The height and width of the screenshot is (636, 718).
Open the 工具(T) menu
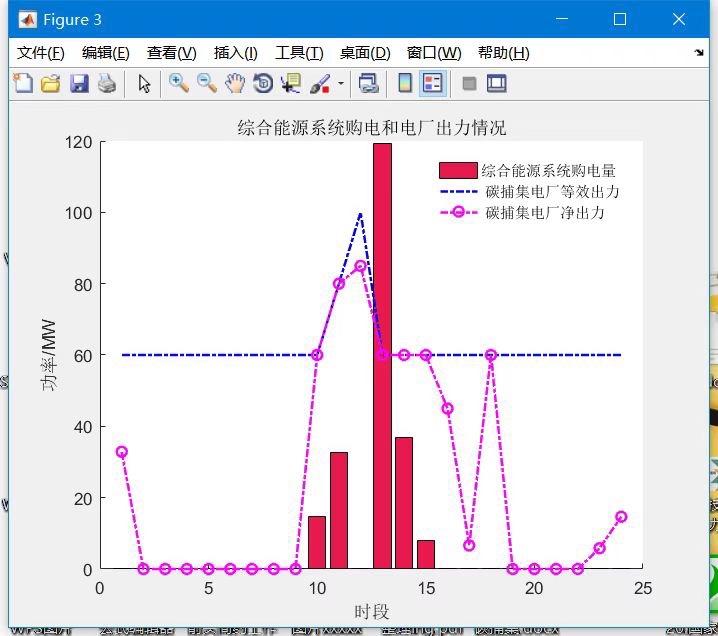299,53
